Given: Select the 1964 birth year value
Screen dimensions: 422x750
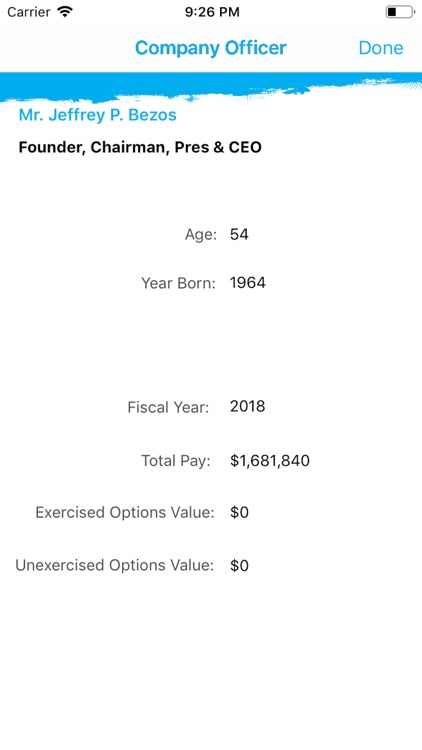Looking at the screenshot, I should point(248,283).
